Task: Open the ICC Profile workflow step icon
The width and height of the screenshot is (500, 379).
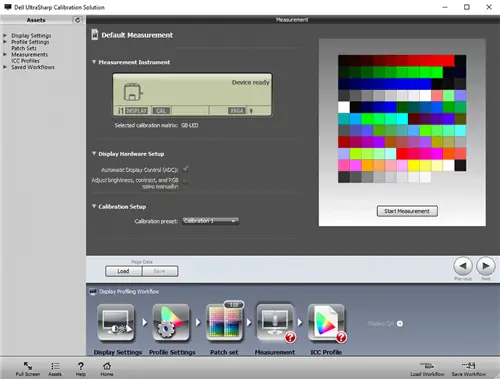Action: pyautogui.click(x=326, y=322)
